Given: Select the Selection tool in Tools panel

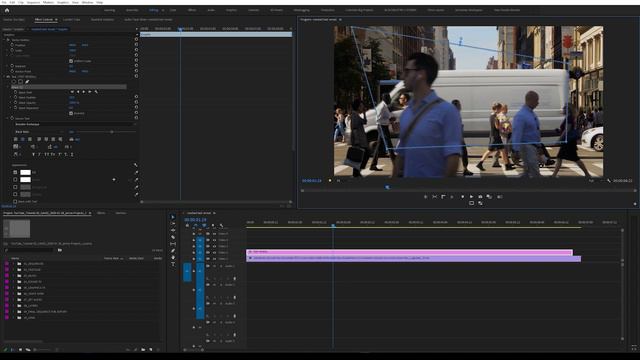Looking at the screenshot, I should click(x=173, y=217).
